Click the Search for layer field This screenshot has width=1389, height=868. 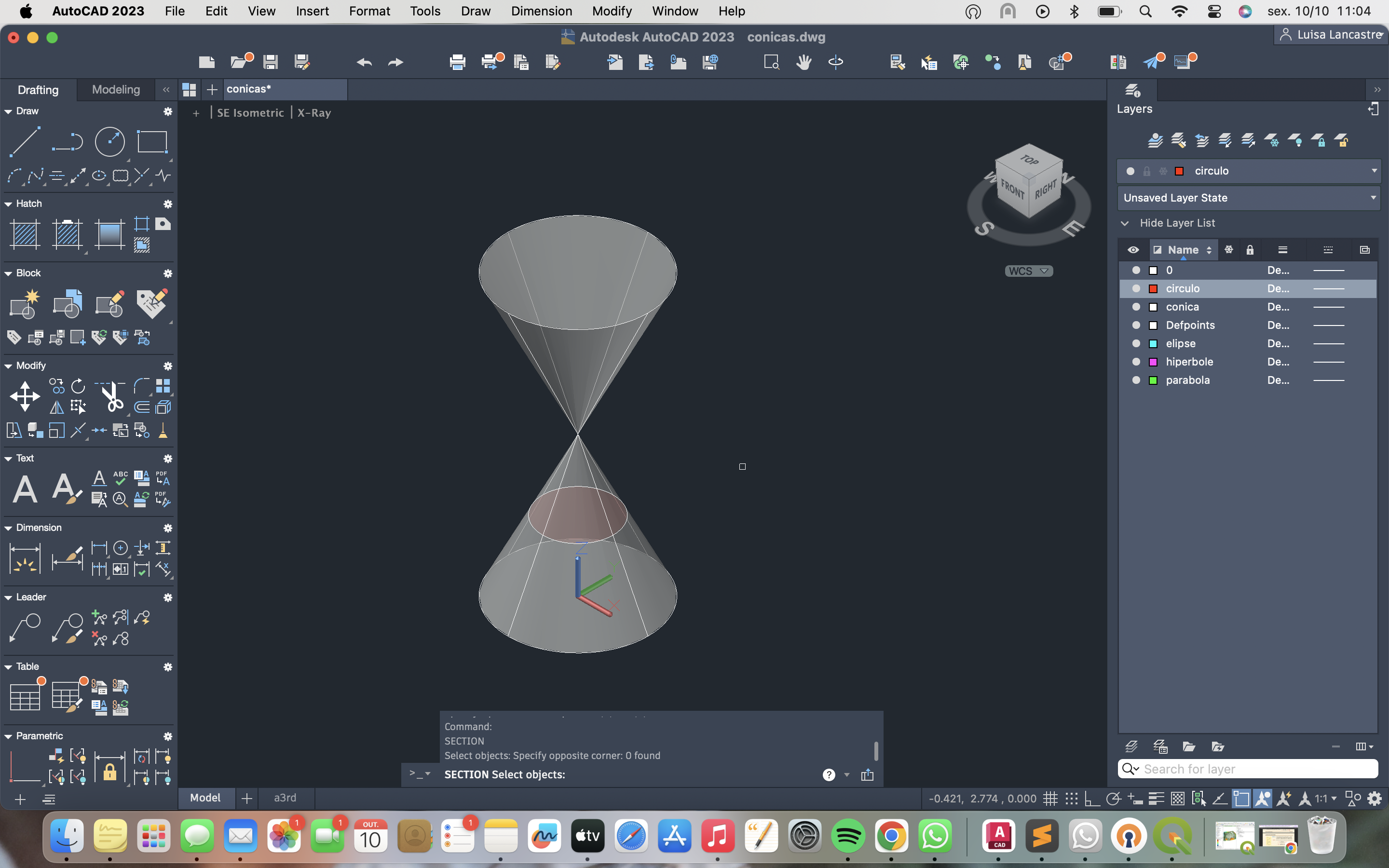tap(1257, 769)
